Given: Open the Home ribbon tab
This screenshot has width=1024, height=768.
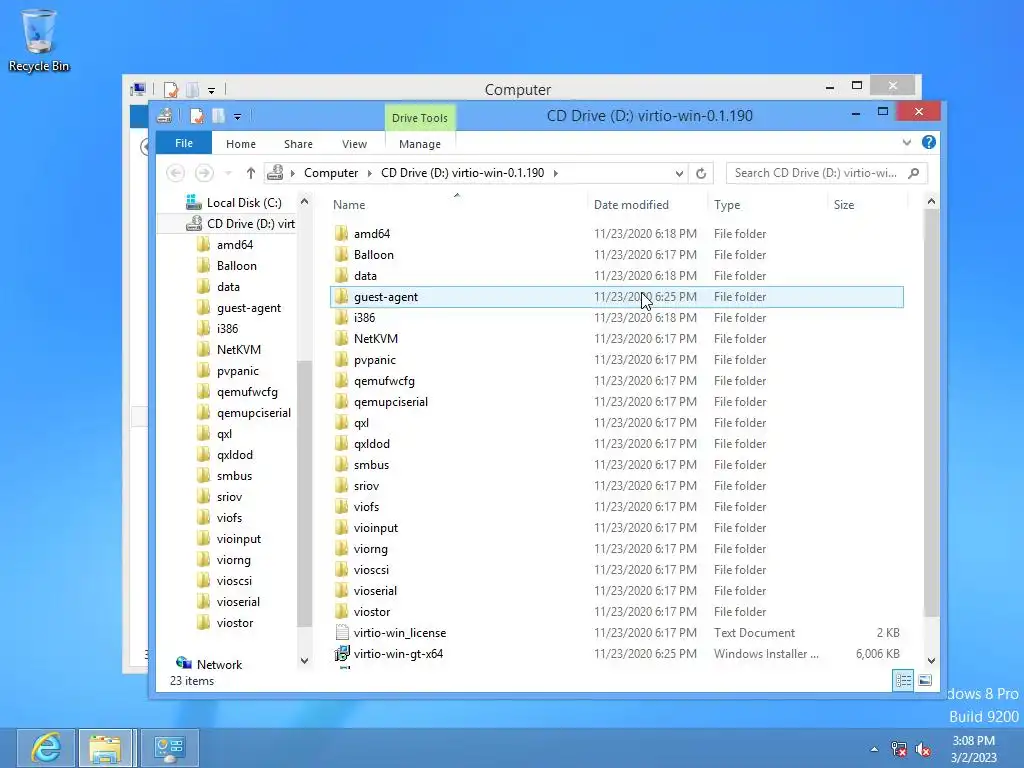Looking at the screenshot, I should click(x=241, y=144).
